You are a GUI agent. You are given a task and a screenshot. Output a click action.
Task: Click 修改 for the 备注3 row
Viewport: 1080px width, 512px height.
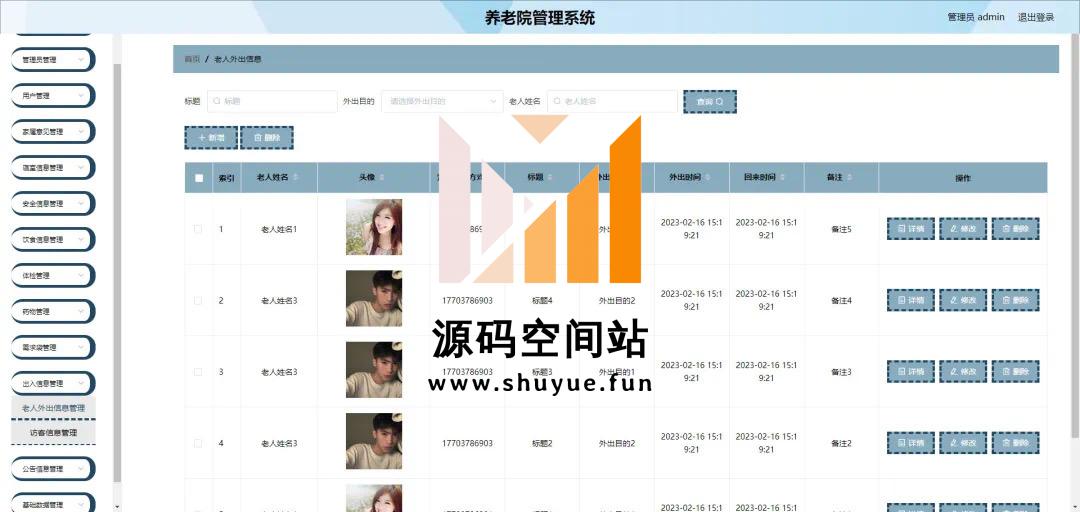[963, 371]
